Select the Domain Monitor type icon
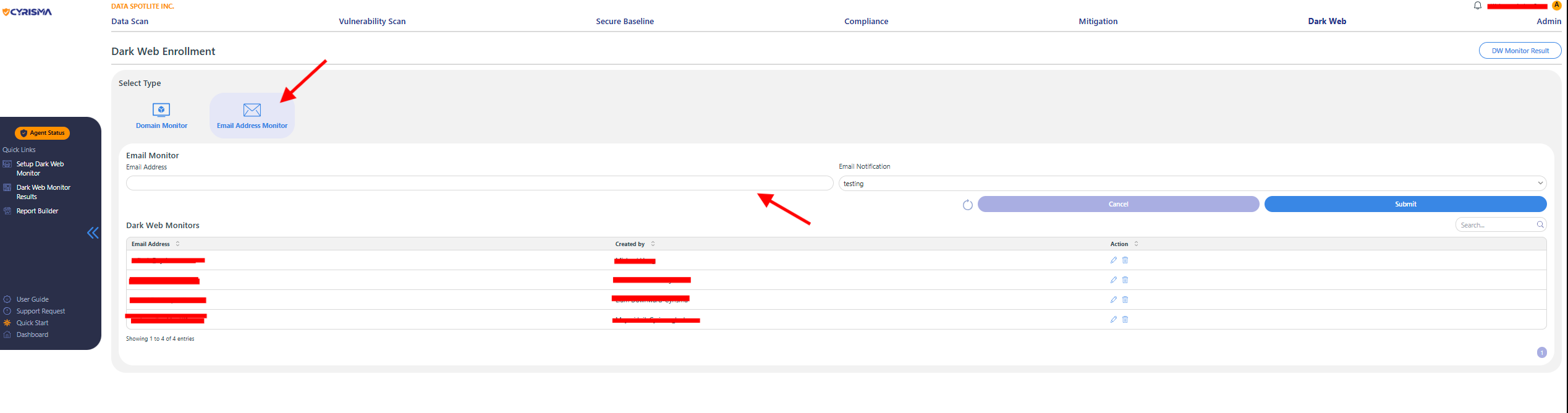1568x413 pixels. tap(161, 110)
